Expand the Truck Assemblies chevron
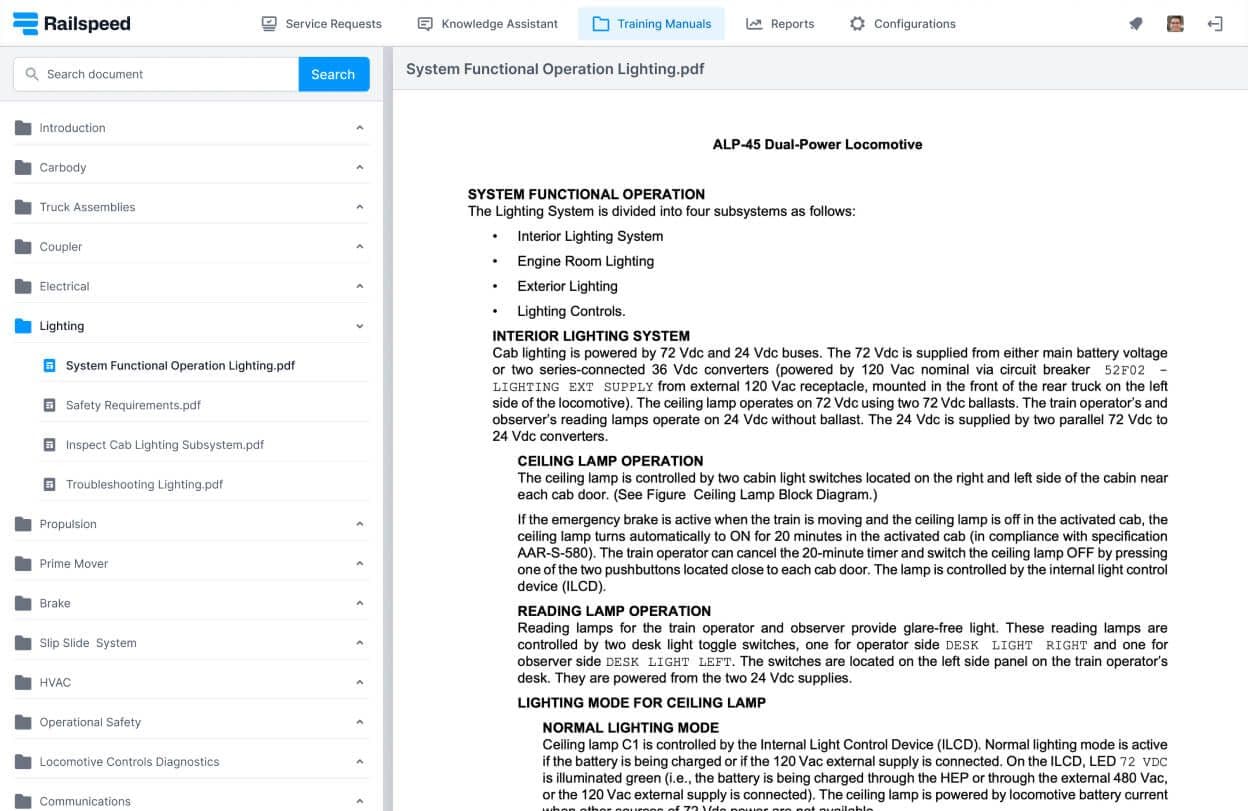The height and width of the screenshot is (811, 1248). tap(360, 207)
